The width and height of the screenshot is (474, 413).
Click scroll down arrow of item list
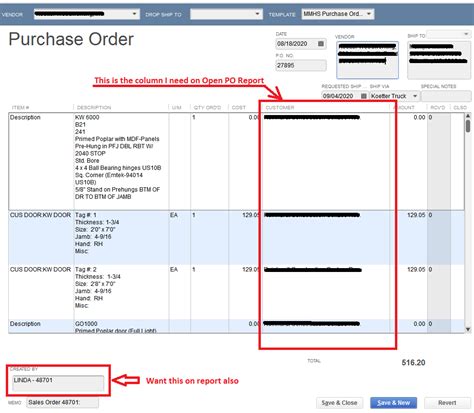468,329
